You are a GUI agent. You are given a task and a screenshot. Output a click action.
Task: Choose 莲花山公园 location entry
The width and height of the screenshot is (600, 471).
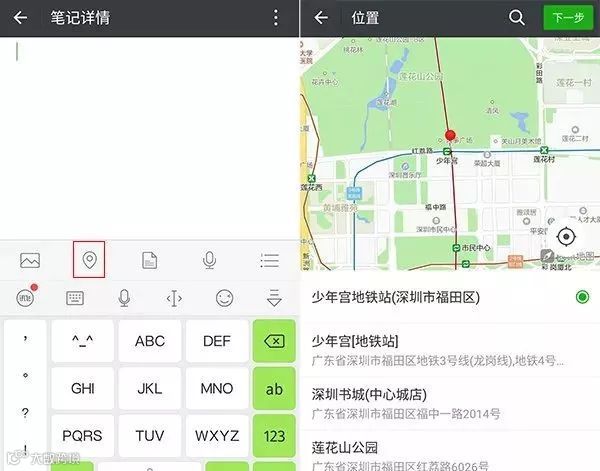point(450,451)
